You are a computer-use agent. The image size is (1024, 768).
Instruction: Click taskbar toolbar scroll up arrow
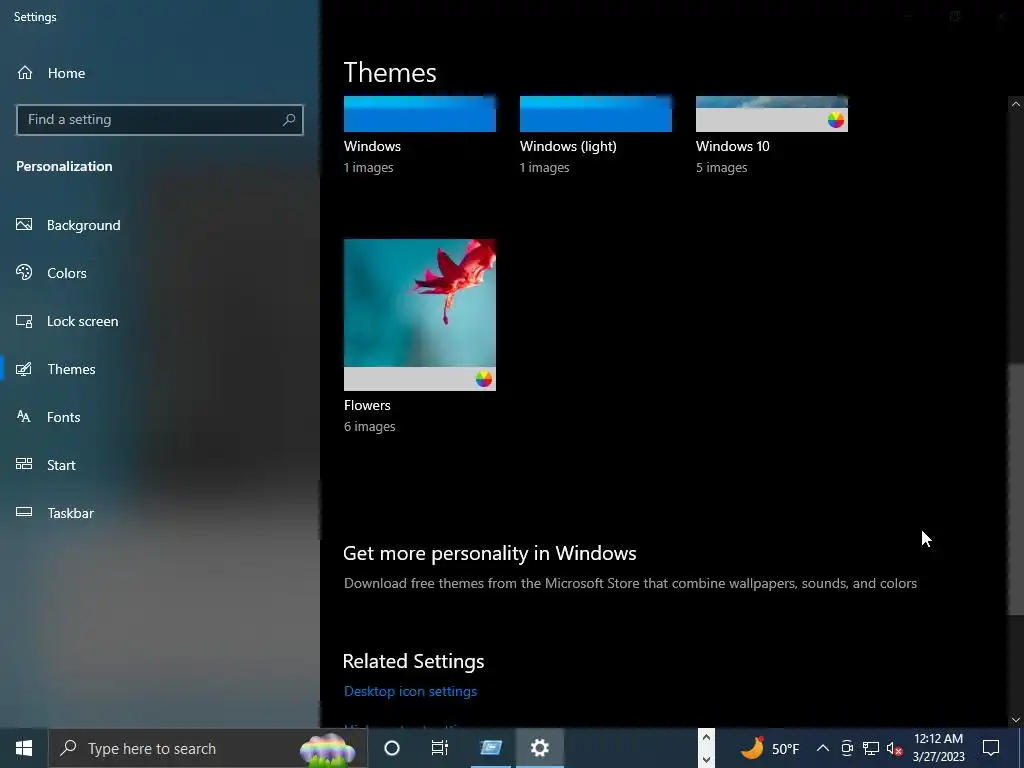(x=706, y=737)
